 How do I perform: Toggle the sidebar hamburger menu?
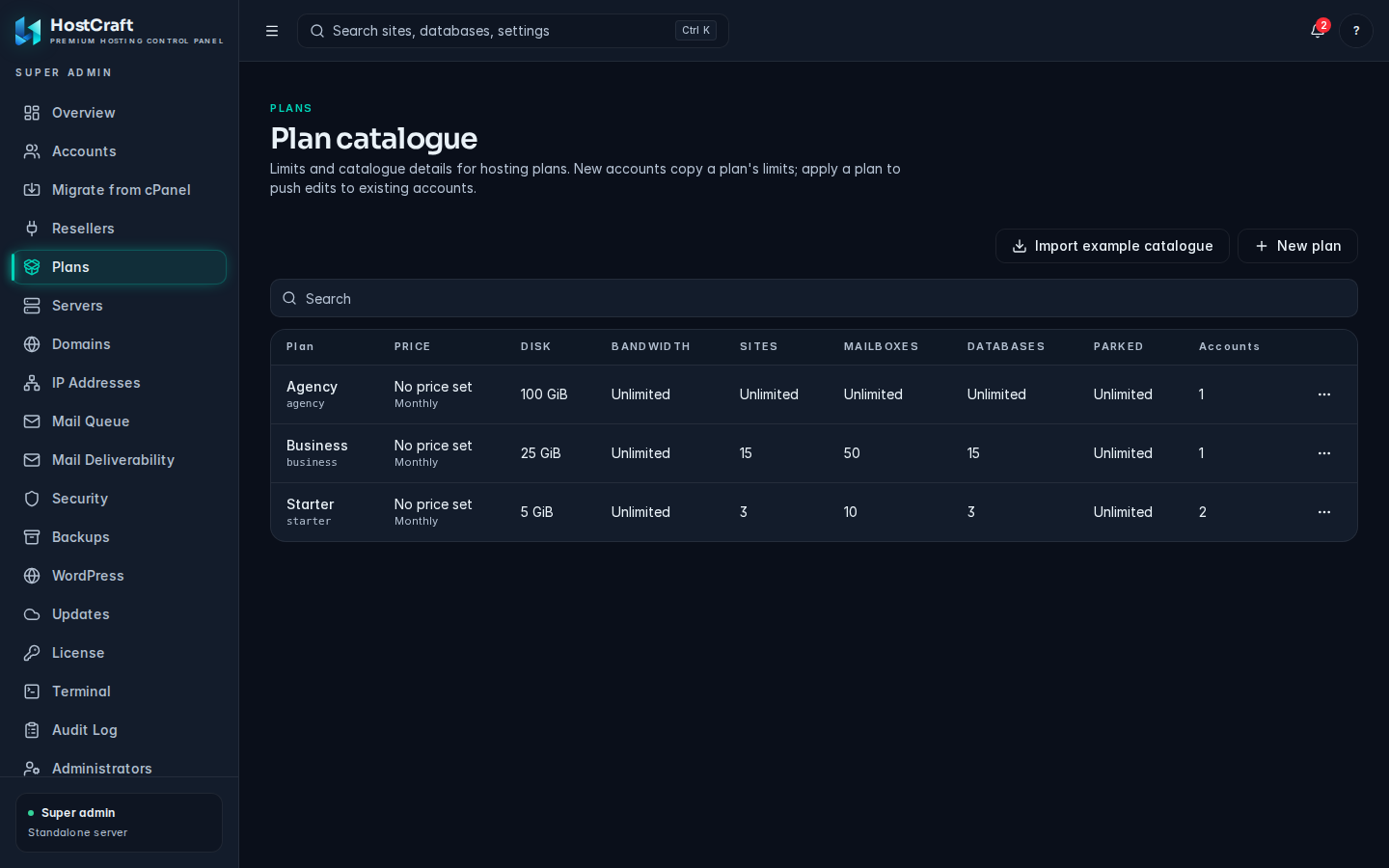272,31
